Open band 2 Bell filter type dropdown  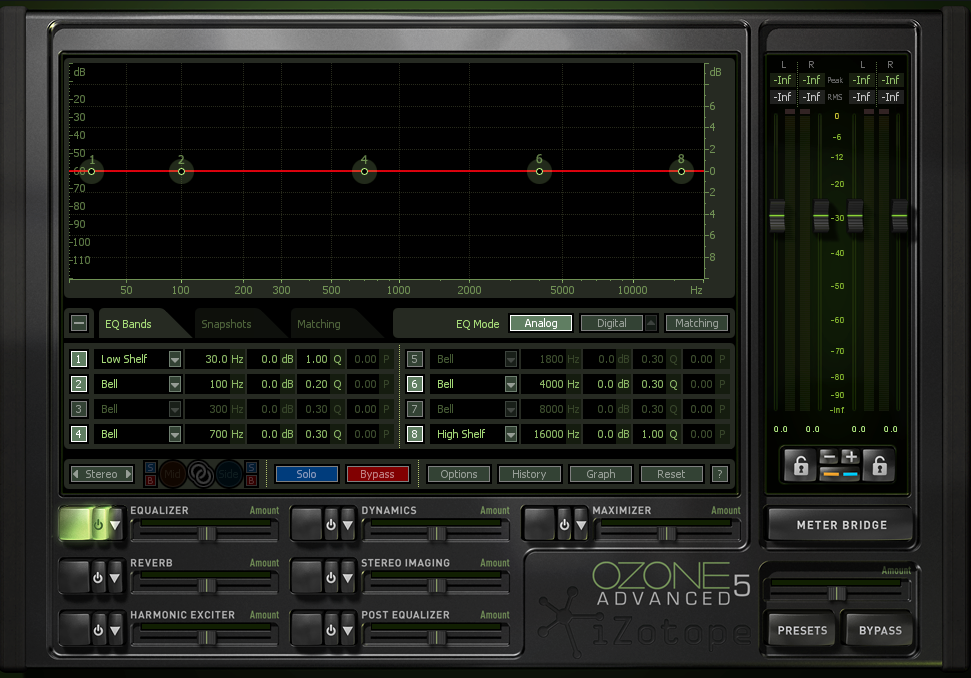point(175,384)
